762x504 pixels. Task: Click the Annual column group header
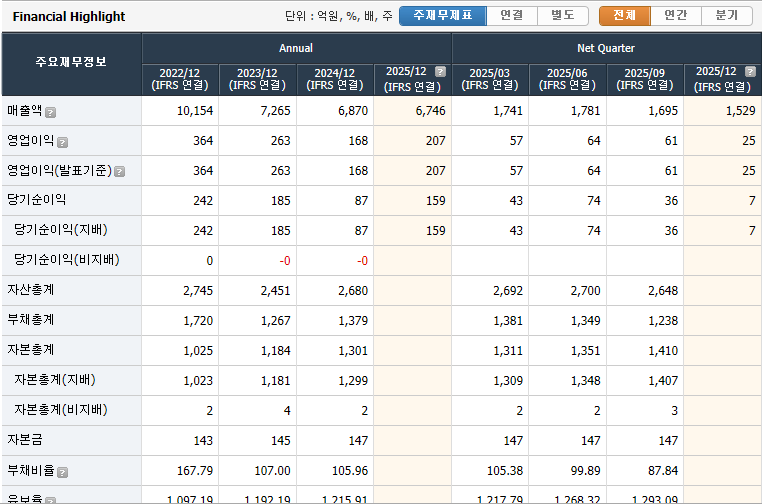(296, 48)
